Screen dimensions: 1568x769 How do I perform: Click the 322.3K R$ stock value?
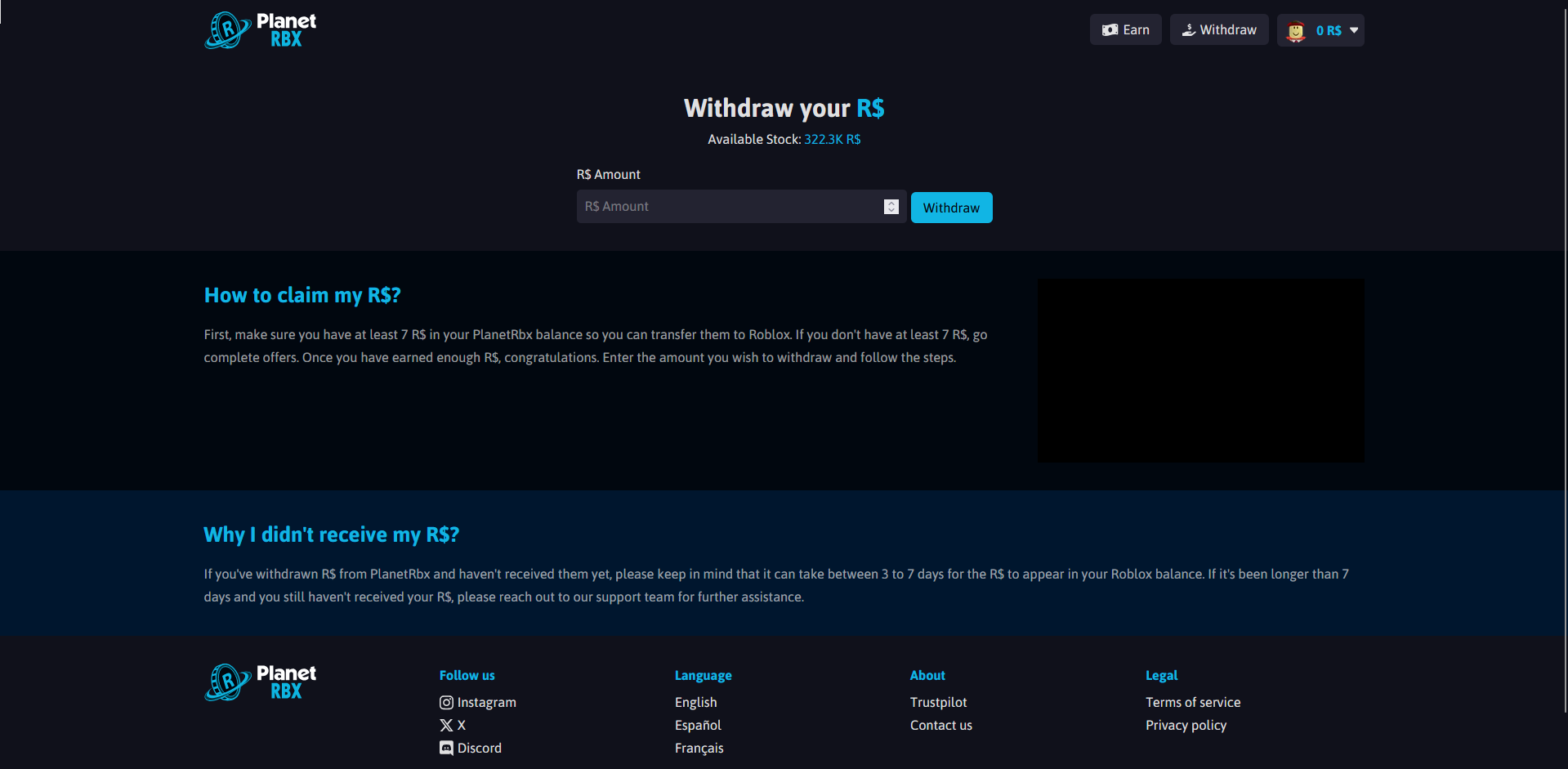coord(832,140)
